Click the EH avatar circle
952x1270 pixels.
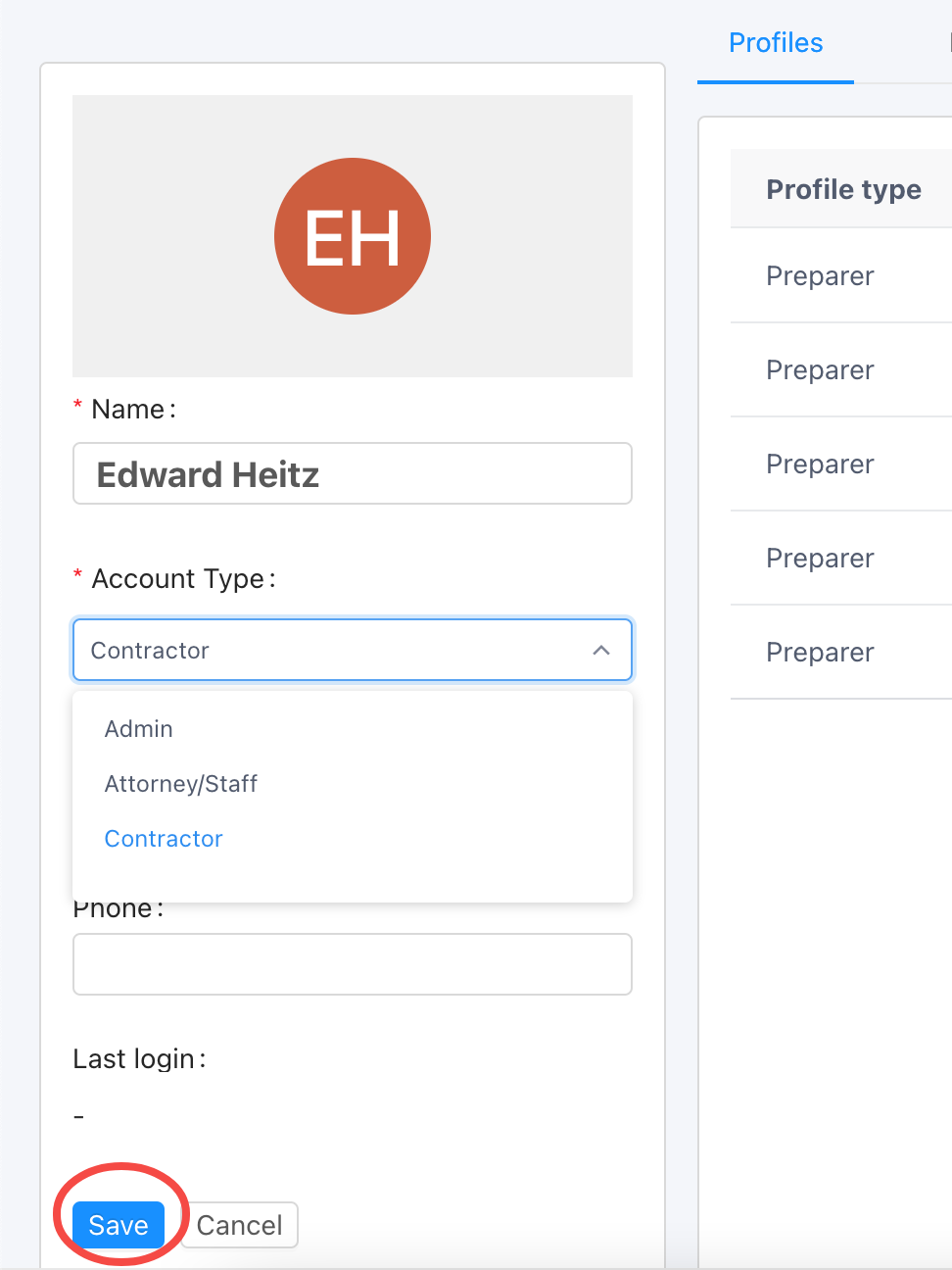pos(353,236)
